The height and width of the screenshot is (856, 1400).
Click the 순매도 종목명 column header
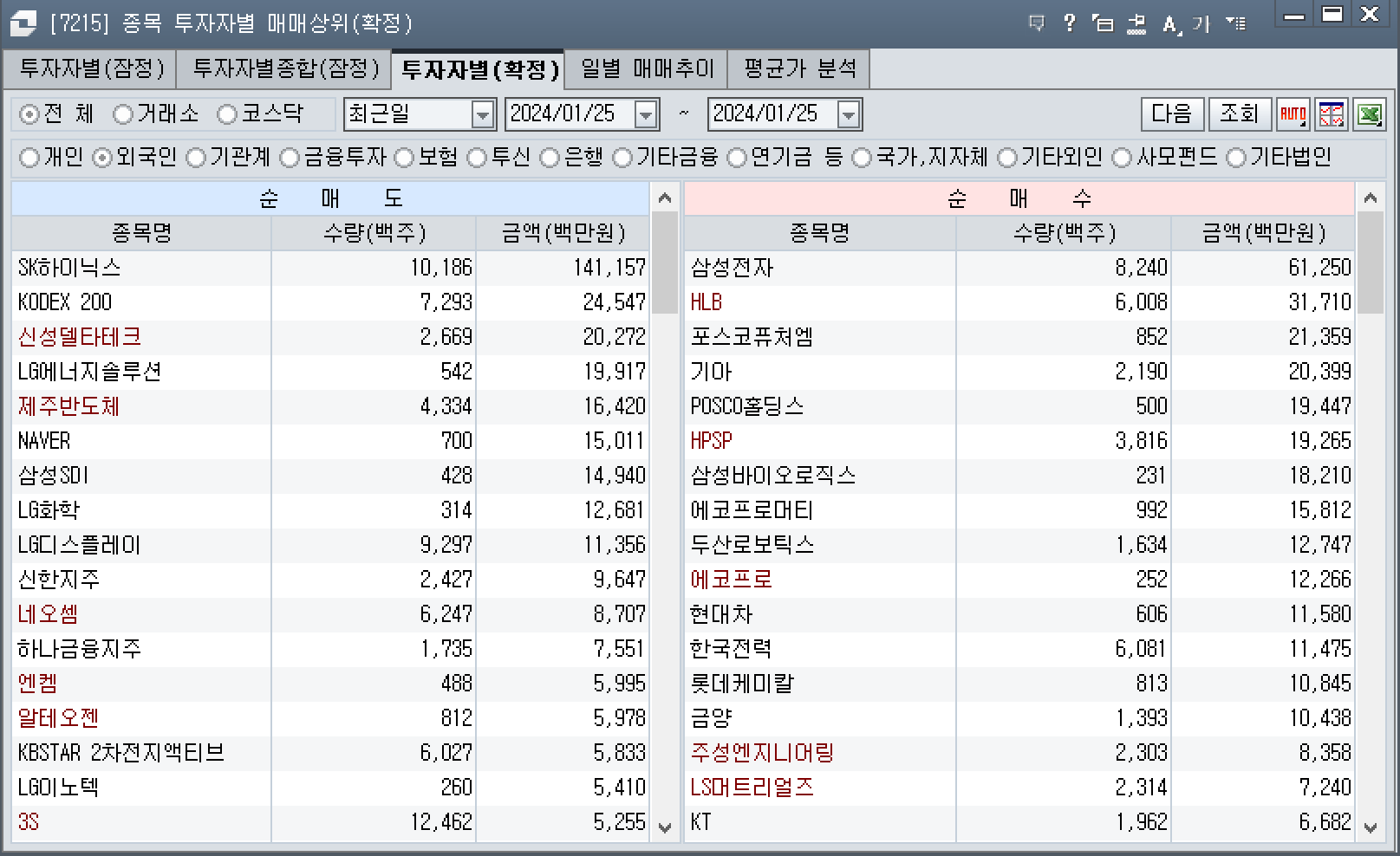(141, 233)
